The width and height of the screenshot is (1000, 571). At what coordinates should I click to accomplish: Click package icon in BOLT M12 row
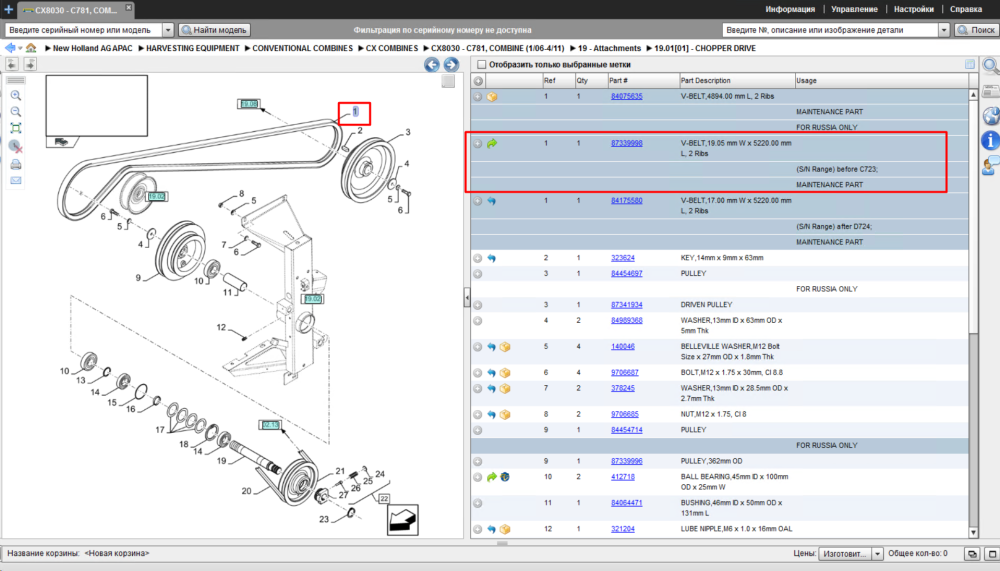coord(505,373)
